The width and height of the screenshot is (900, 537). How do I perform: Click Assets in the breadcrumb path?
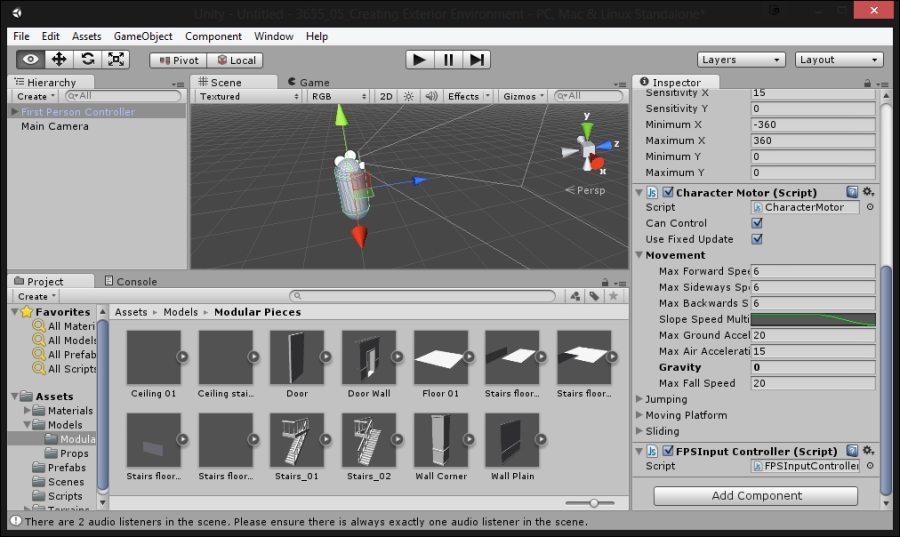pyautogui.click(x=131, y=312)
